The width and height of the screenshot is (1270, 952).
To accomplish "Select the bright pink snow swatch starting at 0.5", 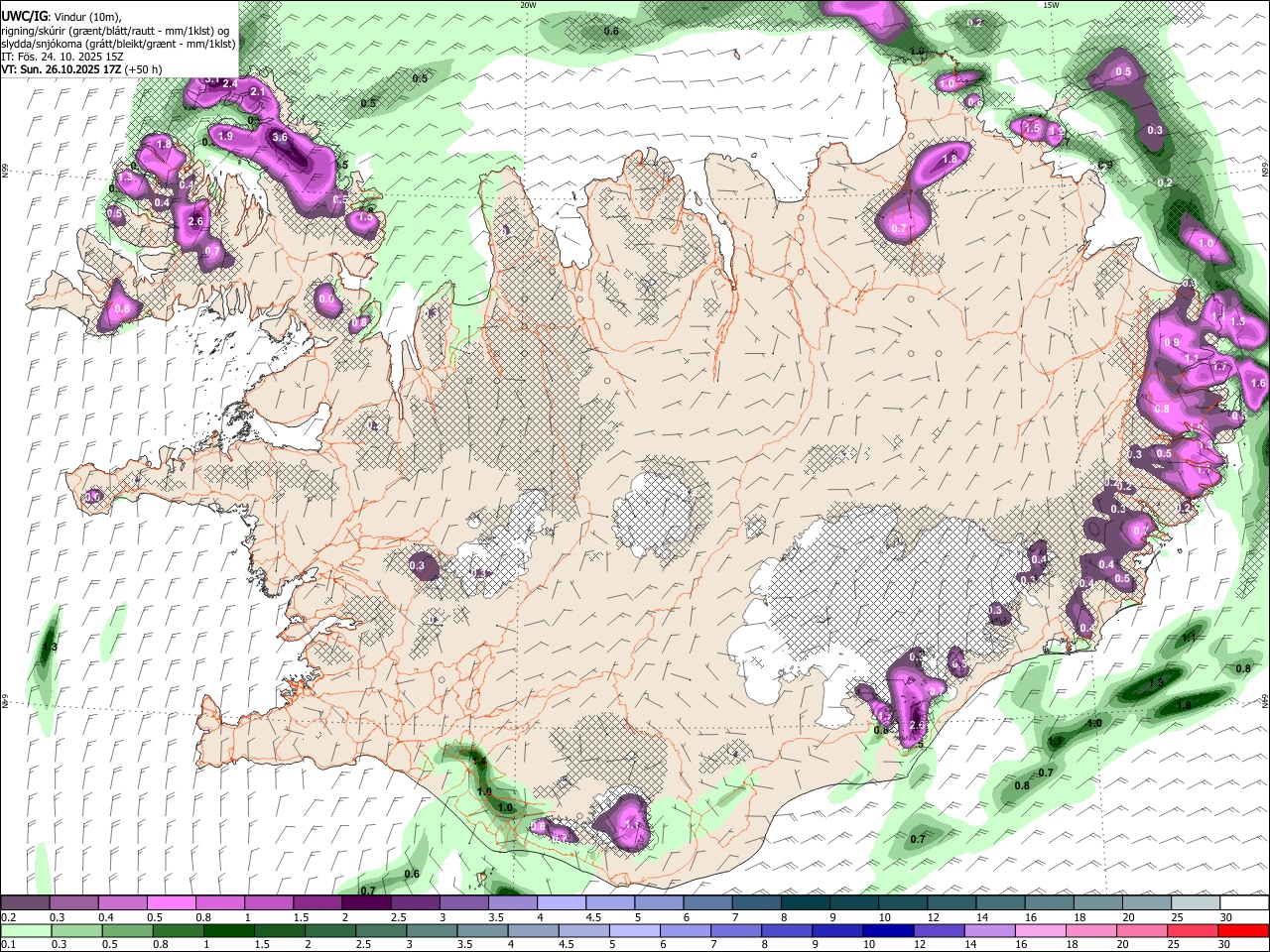I will (x=171, y=903).
